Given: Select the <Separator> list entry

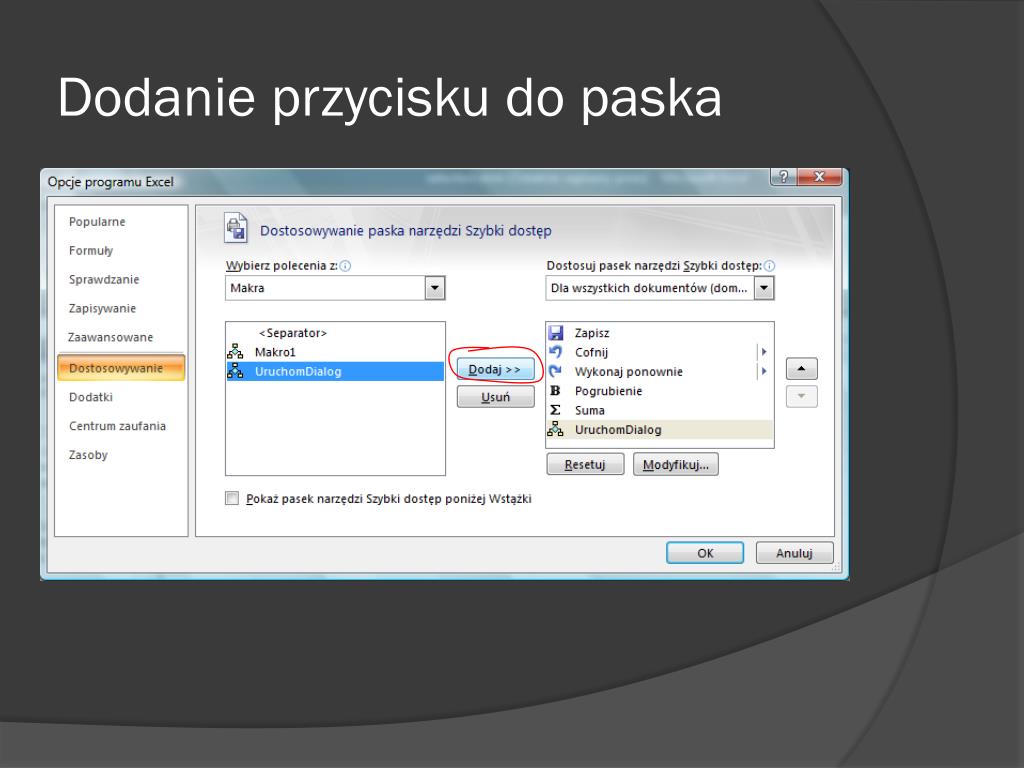Looking at the screenshot, I should coord(335,333).
